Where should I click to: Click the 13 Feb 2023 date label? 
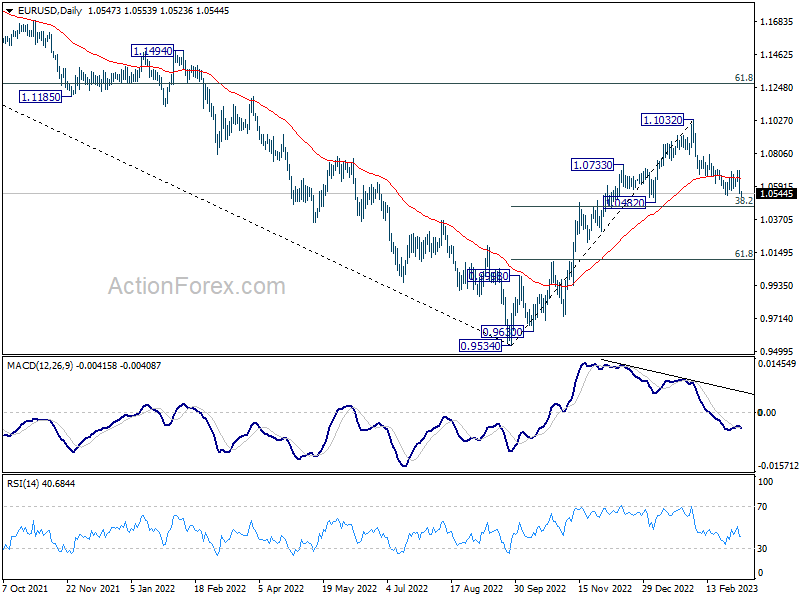point(732,588)
